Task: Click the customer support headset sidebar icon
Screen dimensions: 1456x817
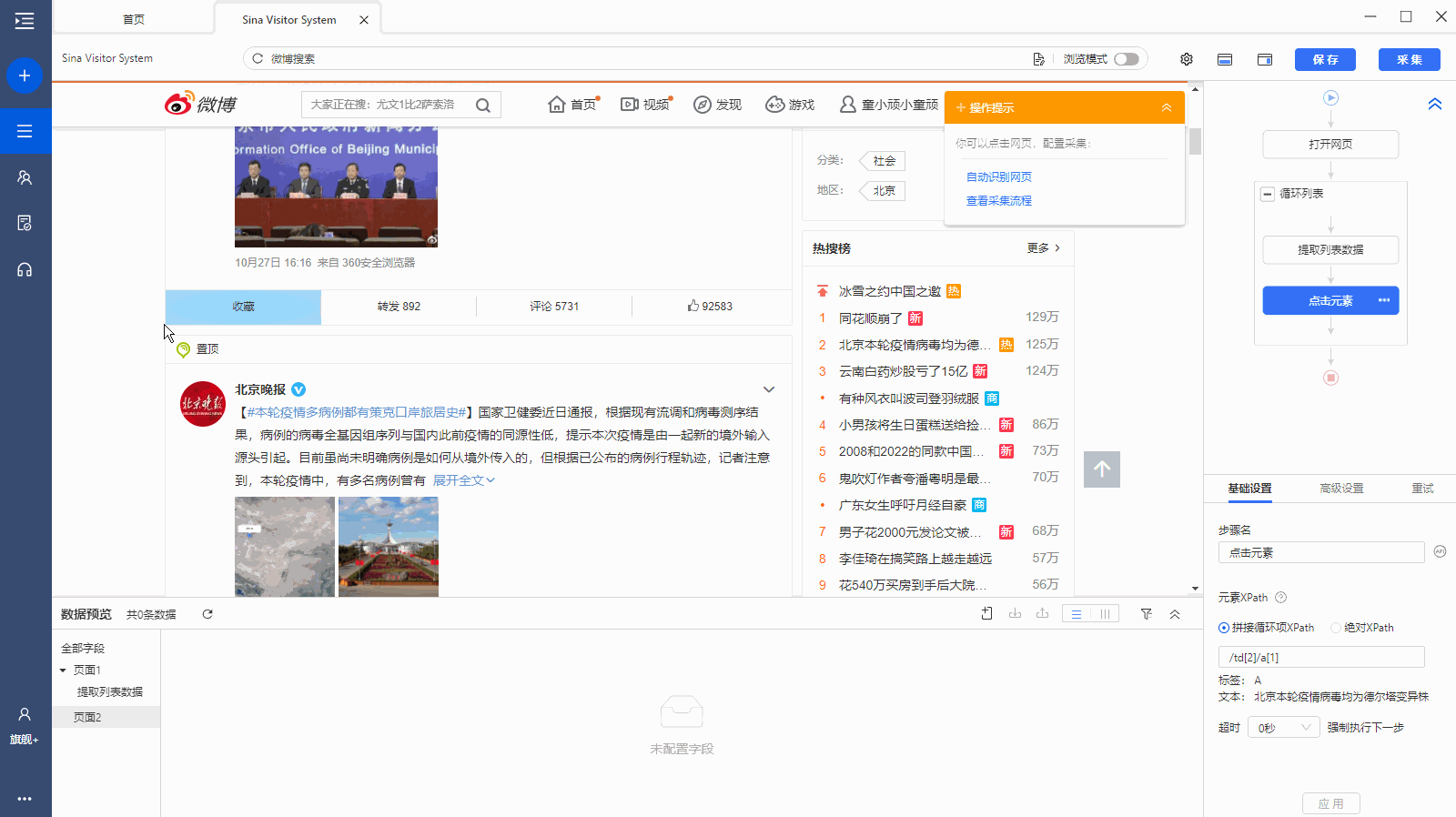Action: click(25, 270)
